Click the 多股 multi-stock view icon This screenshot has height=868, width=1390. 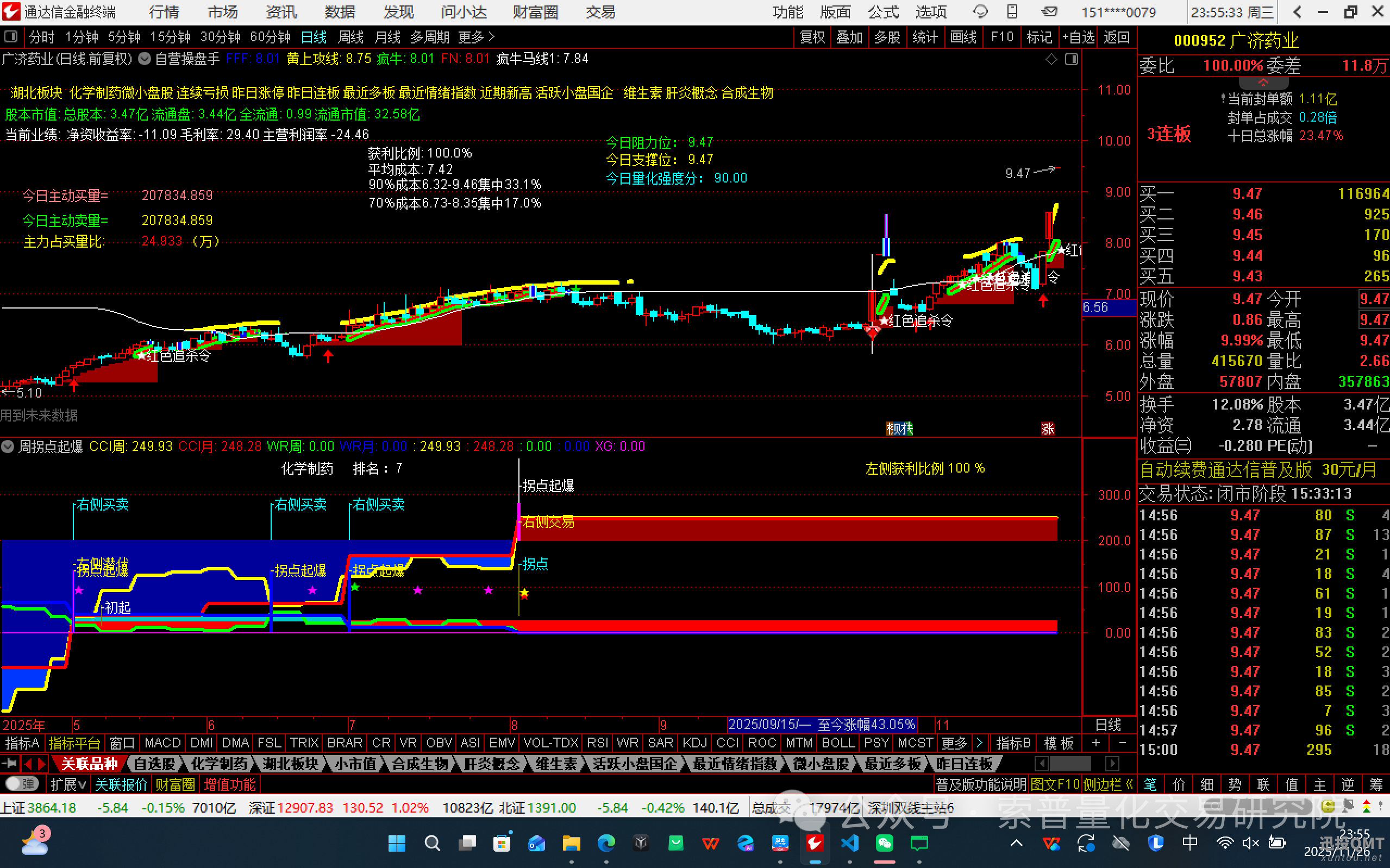887,37
